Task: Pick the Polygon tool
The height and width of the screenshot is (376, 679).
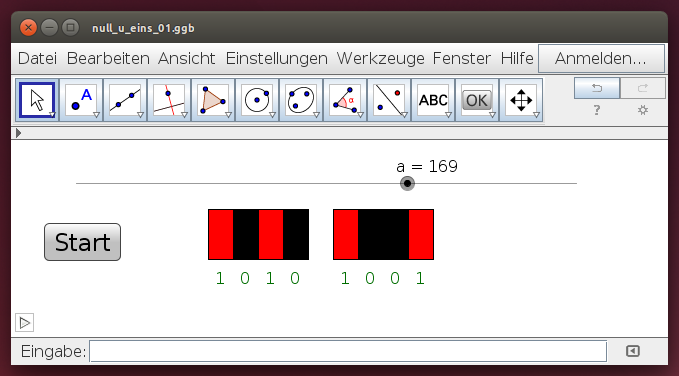Action: tap(213, 100)
